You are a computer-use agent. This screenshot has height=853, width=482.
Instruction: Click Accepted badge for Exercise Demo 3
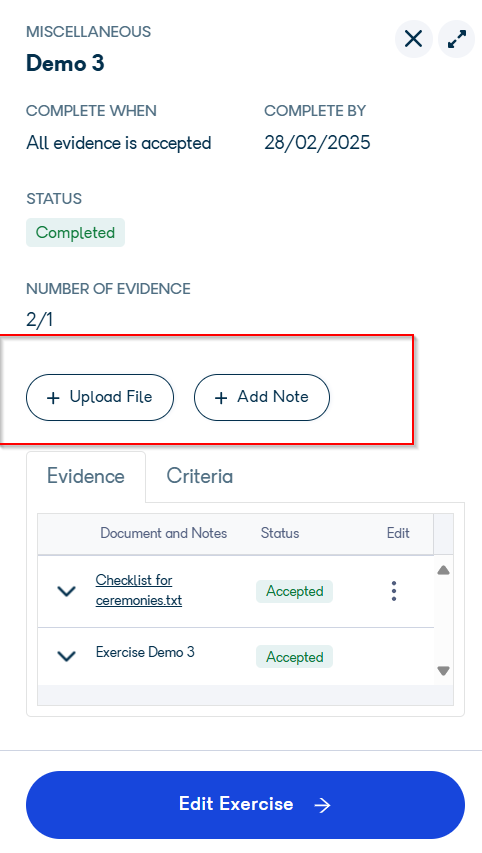(x=294, y=657)
